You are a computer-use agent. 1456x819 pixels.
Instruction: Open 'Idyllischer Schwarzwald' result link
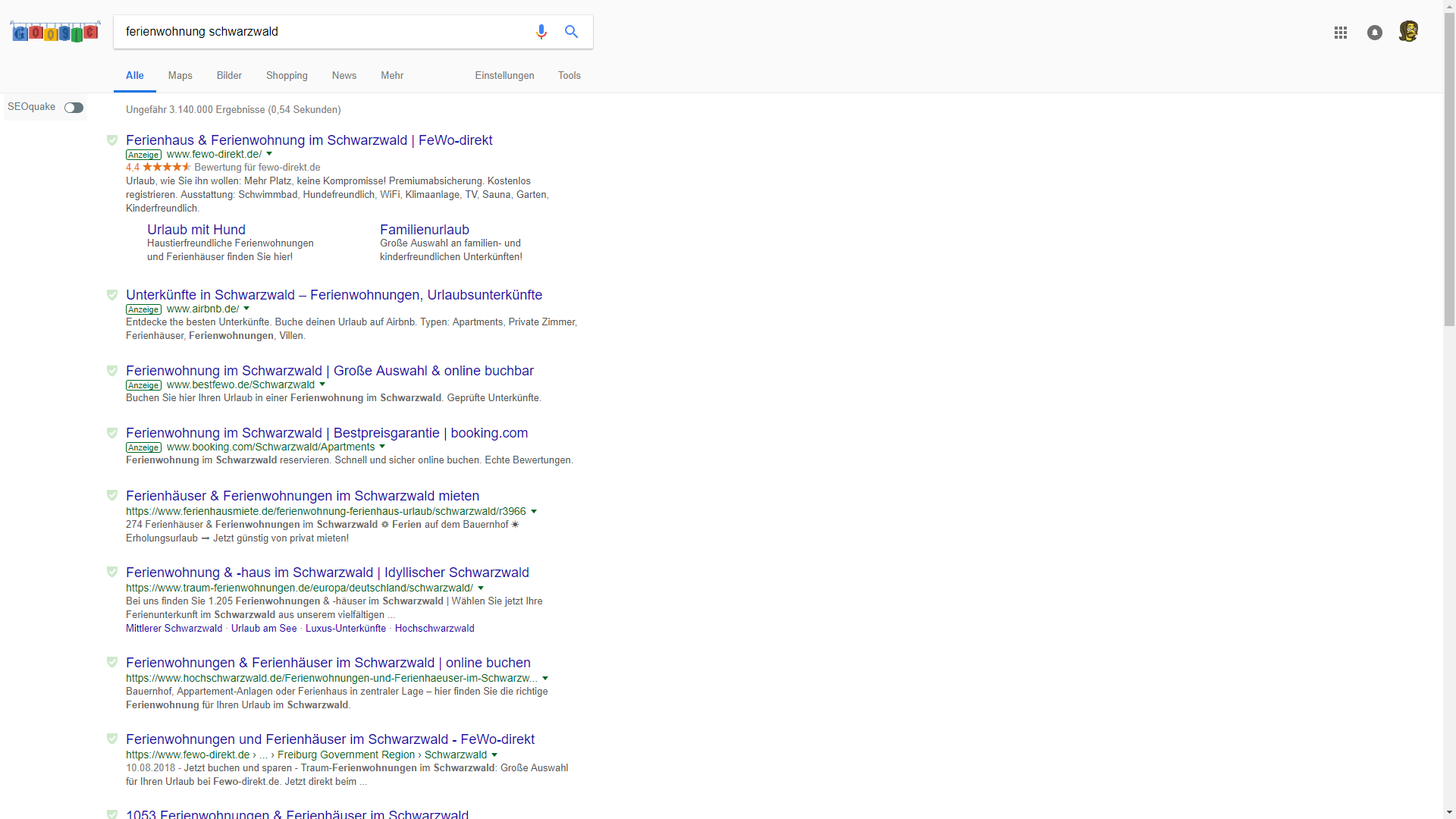tap(328, 573)
